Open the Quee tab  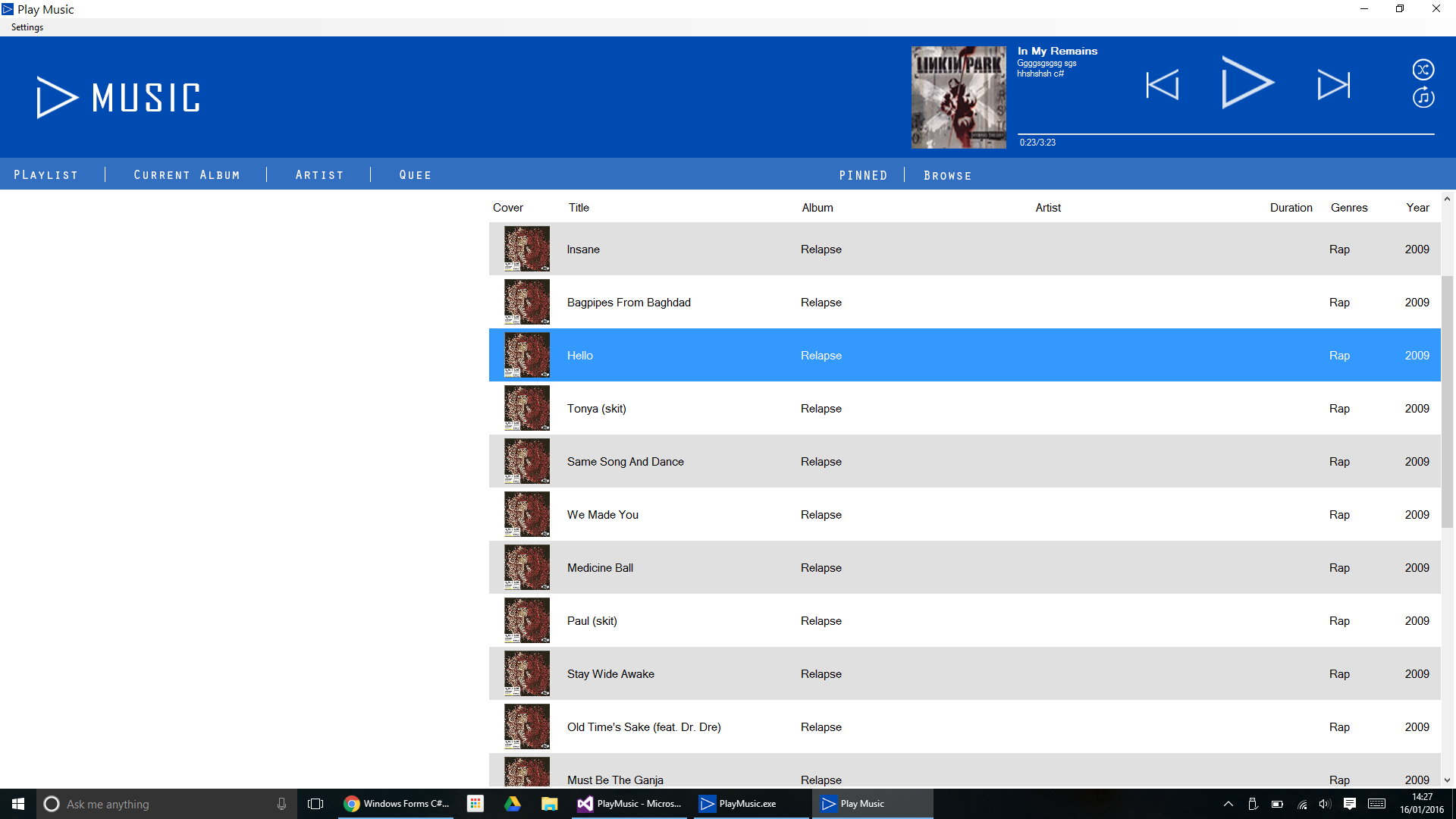tap(416, 175)
